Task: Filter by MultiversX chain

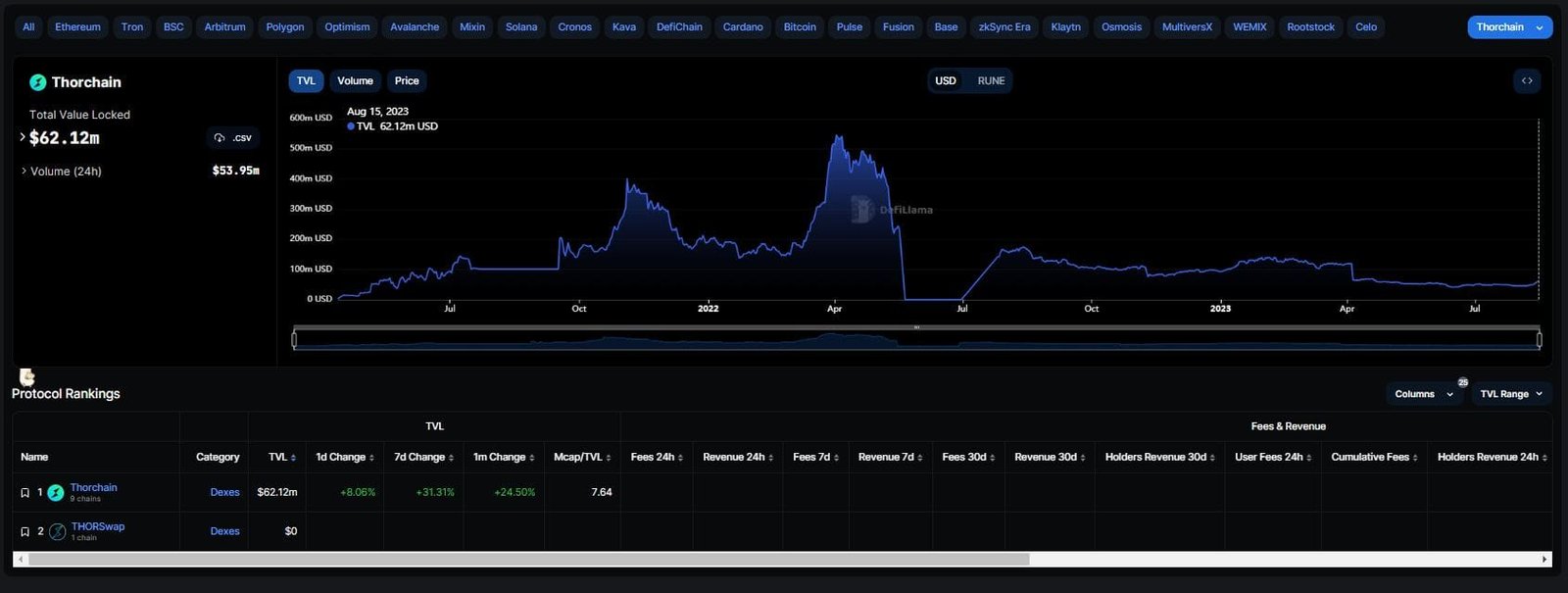Action: click(x=1187, y=27)
